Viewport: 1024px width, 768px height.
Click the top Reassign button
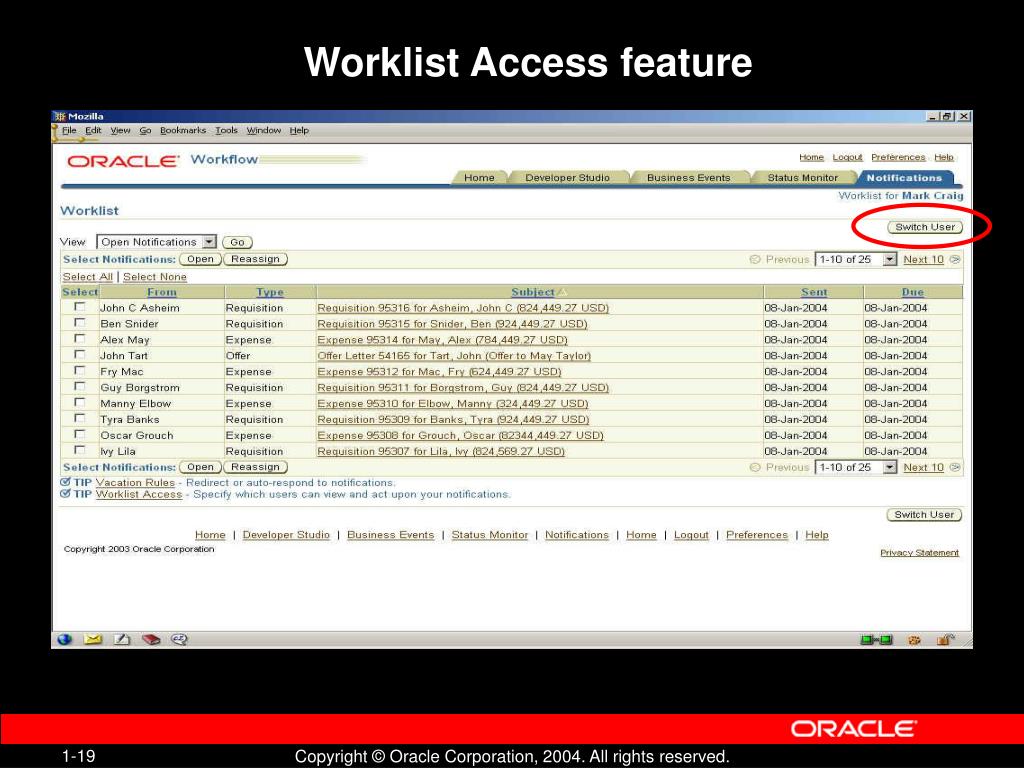[x=255, y=259]
